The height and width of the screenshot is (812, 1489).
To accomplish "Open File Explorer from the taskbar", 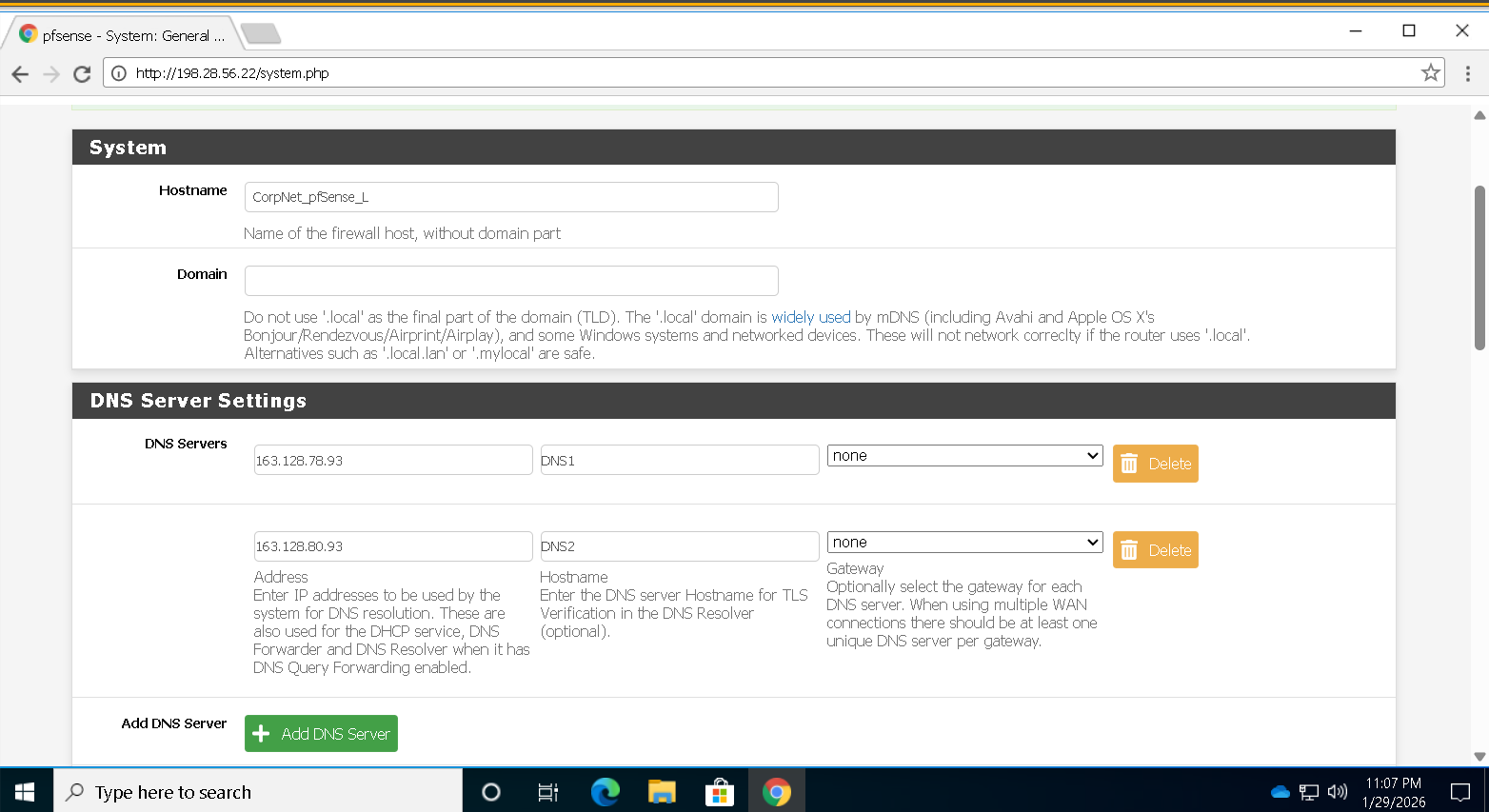I will [662, 791].
